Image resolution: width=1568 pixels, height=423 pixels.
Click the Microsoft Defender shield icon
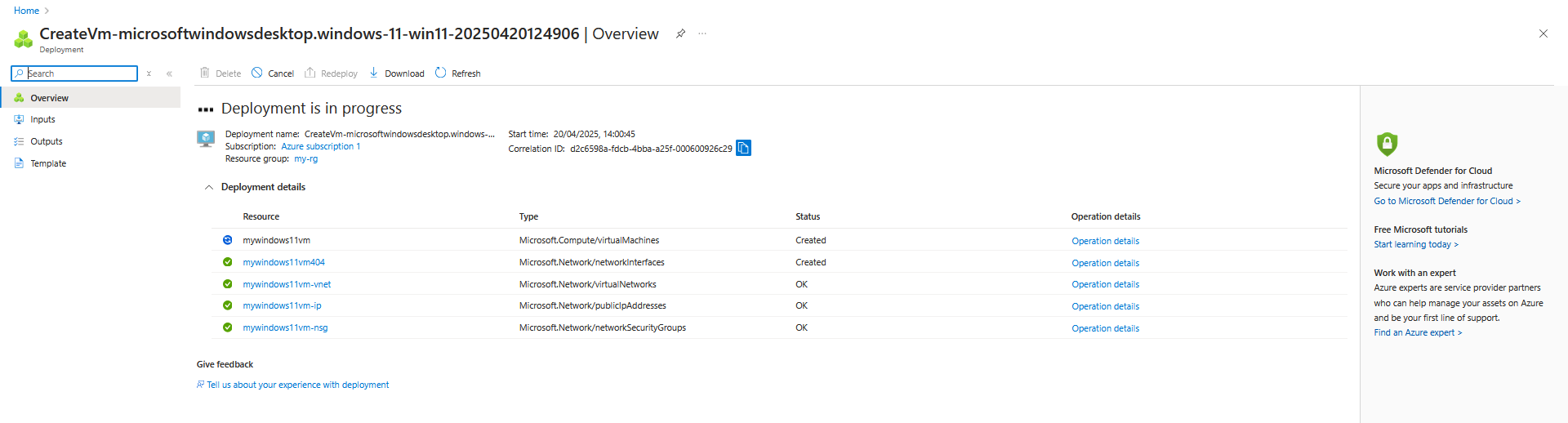click(x=1387, y=144)
